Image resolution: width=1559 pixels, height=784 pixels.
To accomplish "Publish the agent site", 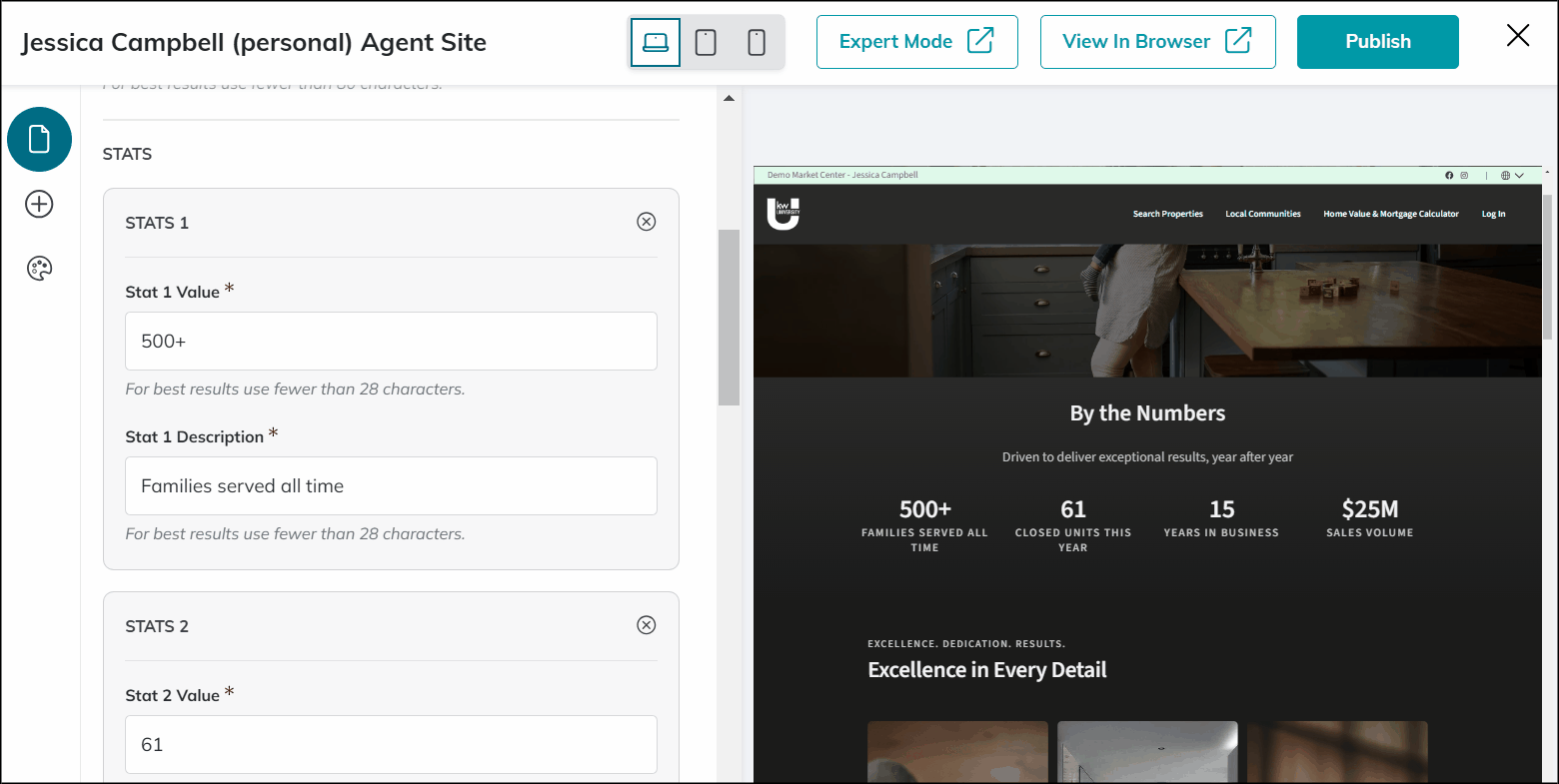I will pos(1378,42).
